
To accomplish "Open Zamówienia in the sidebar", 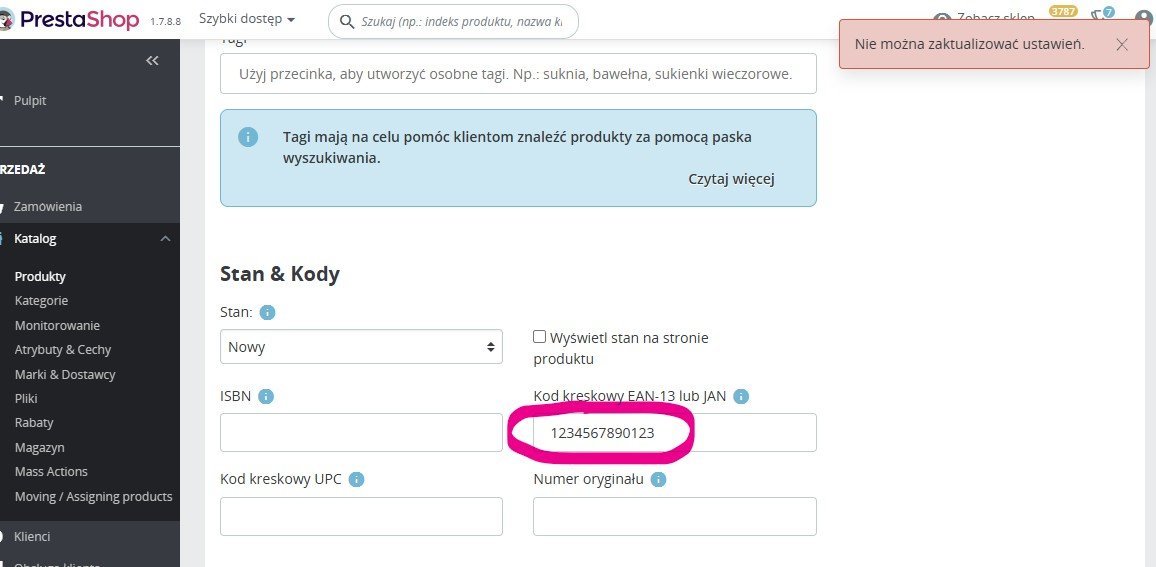I will click(x=48, y=207).
